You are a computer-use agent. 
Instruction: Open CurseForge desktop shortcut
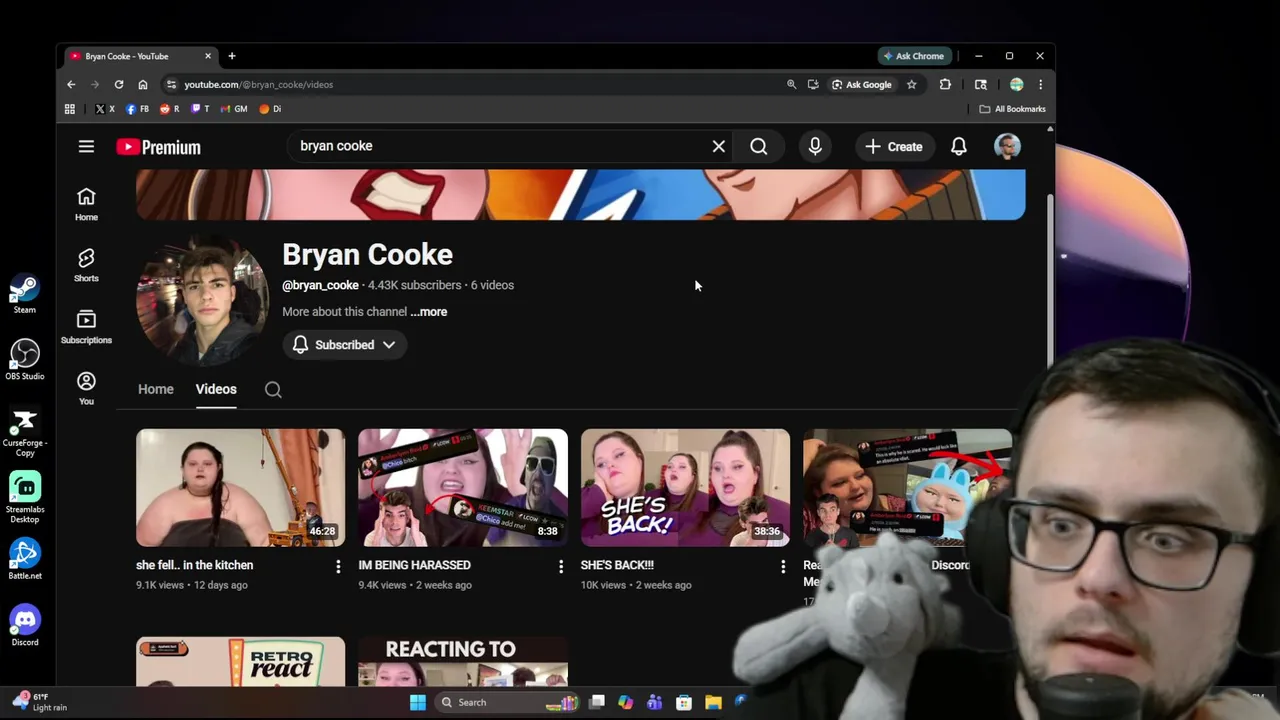click(25, 432)
